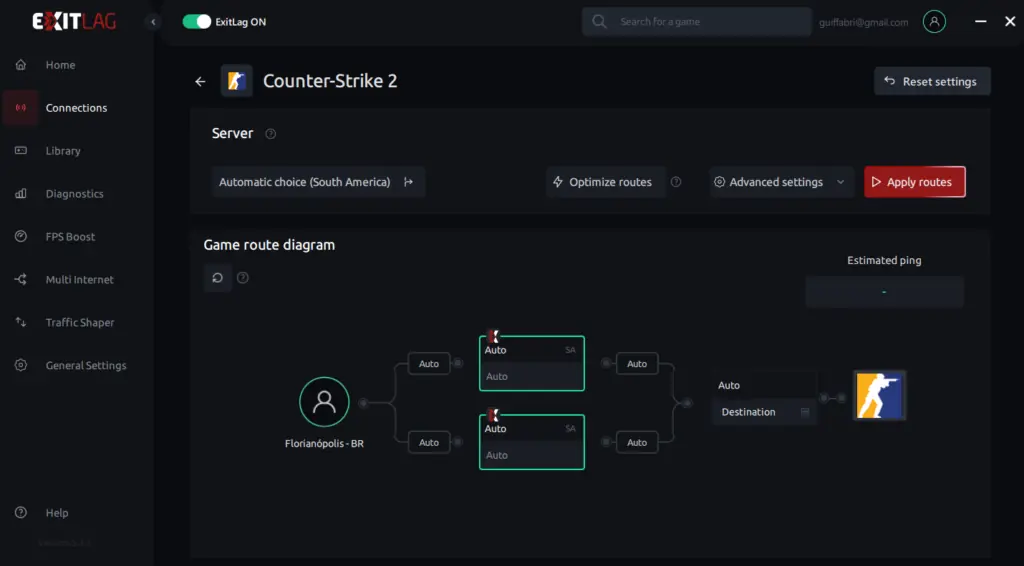Click the refresh route diagram icon
The width and height of the screenshot is (1024, 566).
[218, 278]
